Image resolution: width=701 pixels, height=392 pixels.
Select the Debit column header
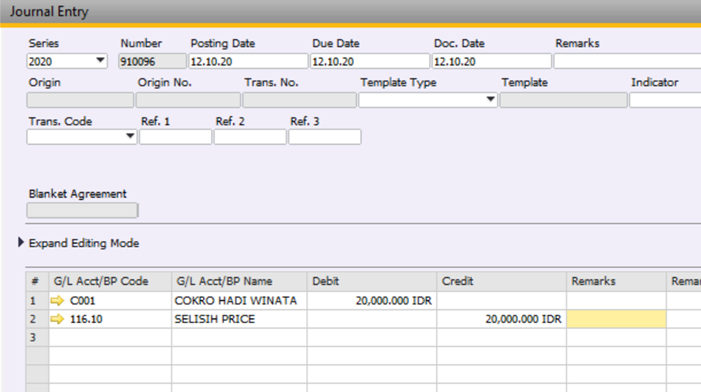pyautogui.click(x=372, y=281)
